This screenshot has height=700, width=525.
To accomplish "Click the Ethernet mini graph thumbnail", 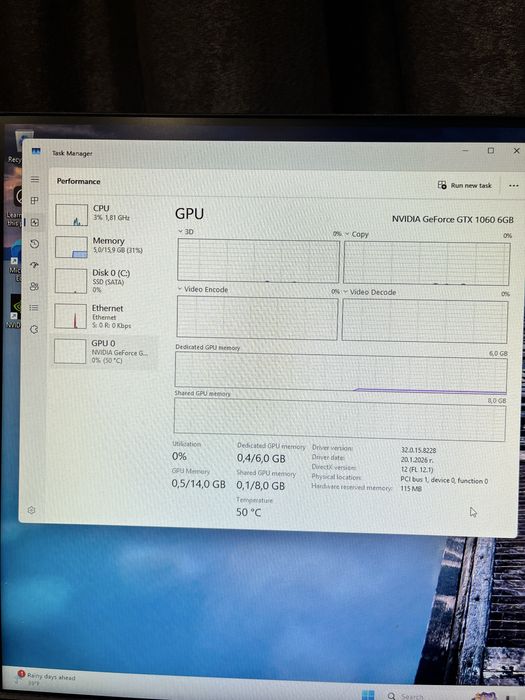I will pos(70,317).
